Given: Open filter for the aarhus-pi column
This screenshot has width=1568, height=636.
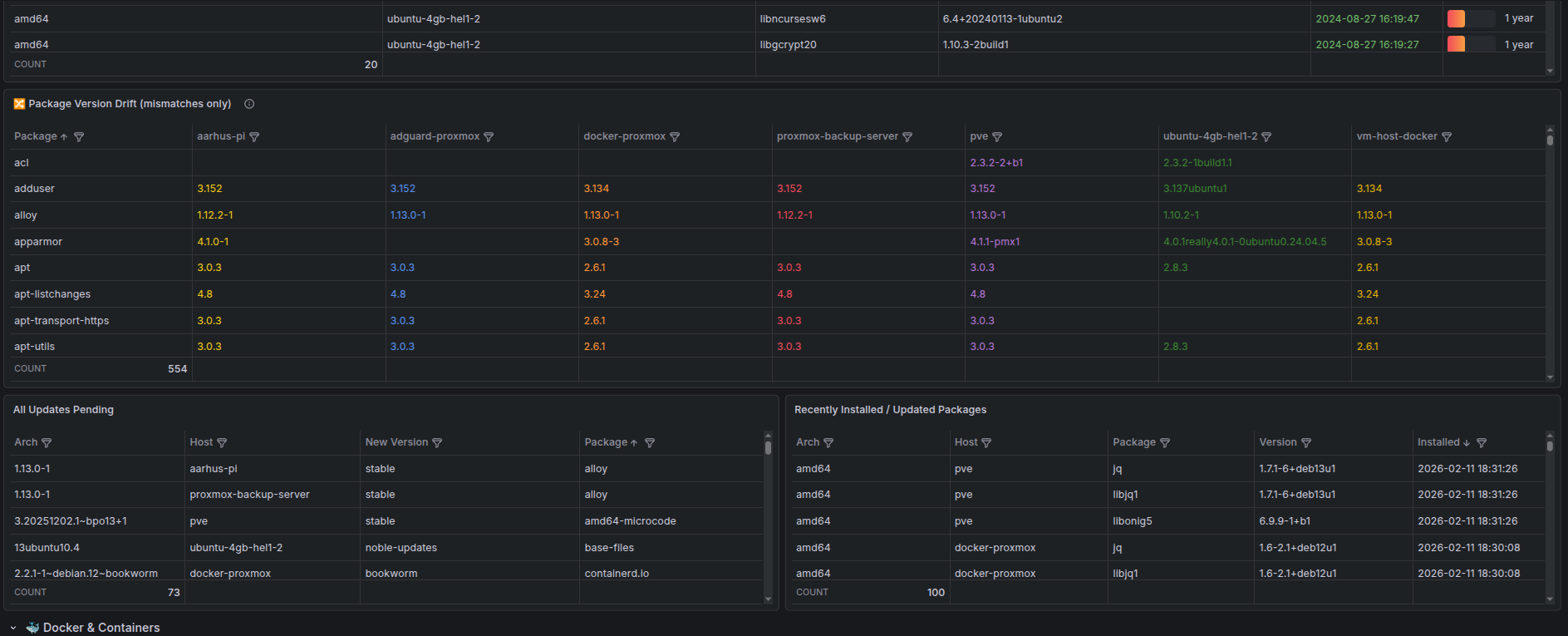Looking at the screenshot, I should coord(254,137).
